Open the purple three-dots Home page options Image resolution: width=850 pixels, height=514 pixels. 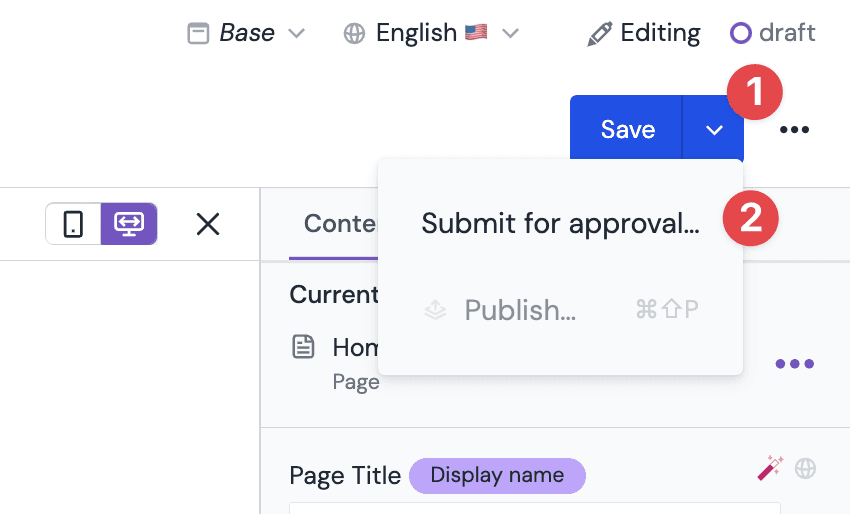point(794,363)
